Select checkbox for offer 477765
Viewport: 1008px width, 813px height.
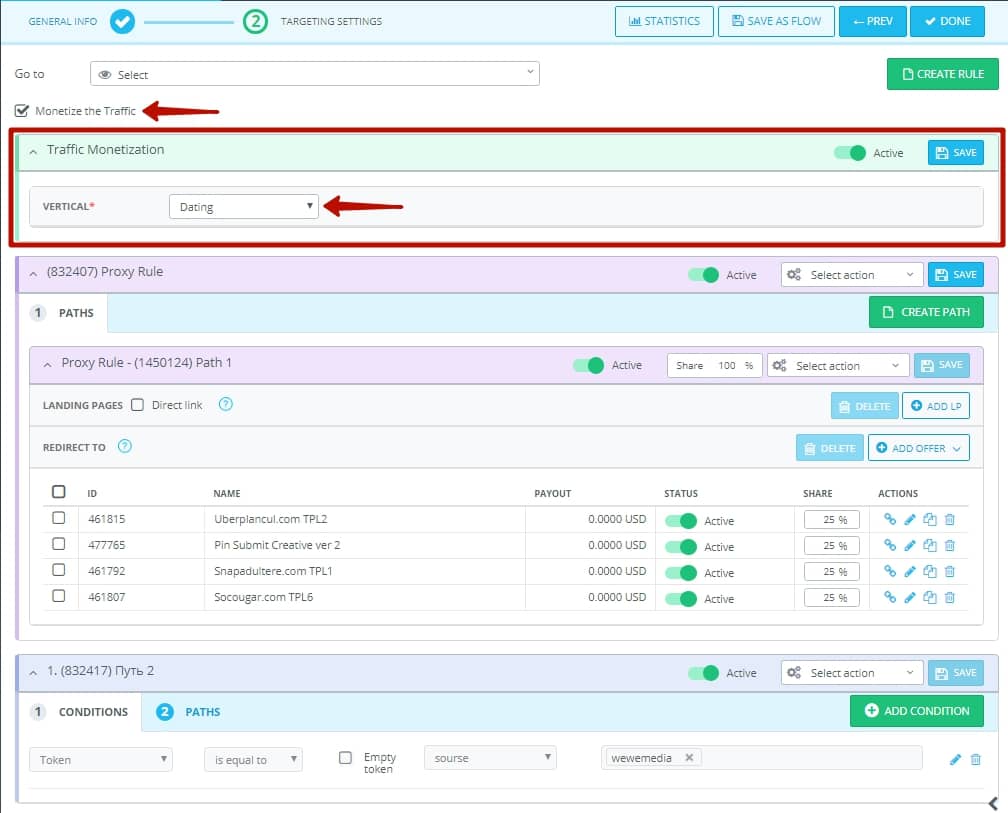[58, 544]
